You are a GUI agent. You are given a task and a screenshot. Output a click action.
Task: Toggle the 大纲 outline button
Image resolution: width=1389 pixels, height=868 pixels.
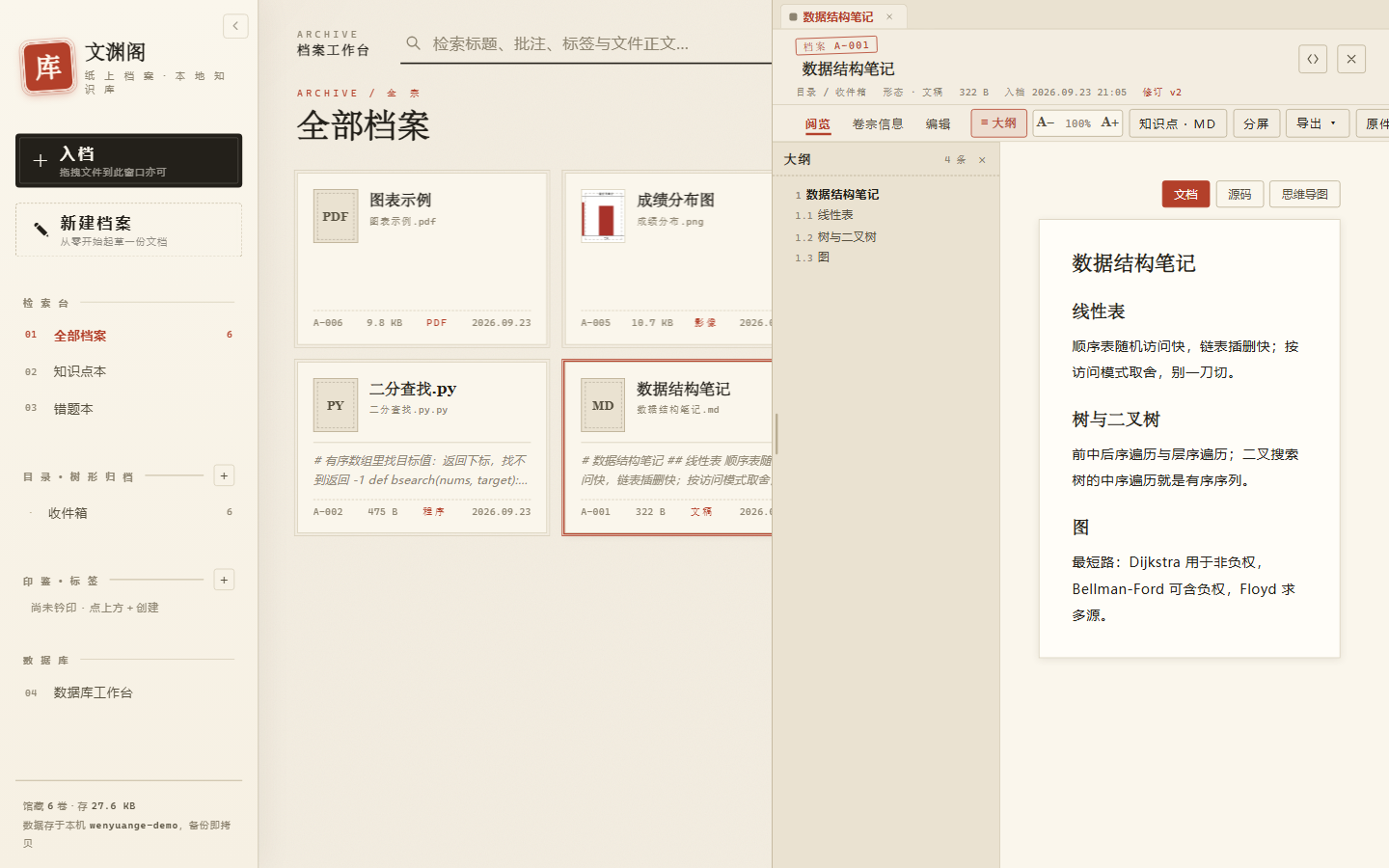coord(998,123)
